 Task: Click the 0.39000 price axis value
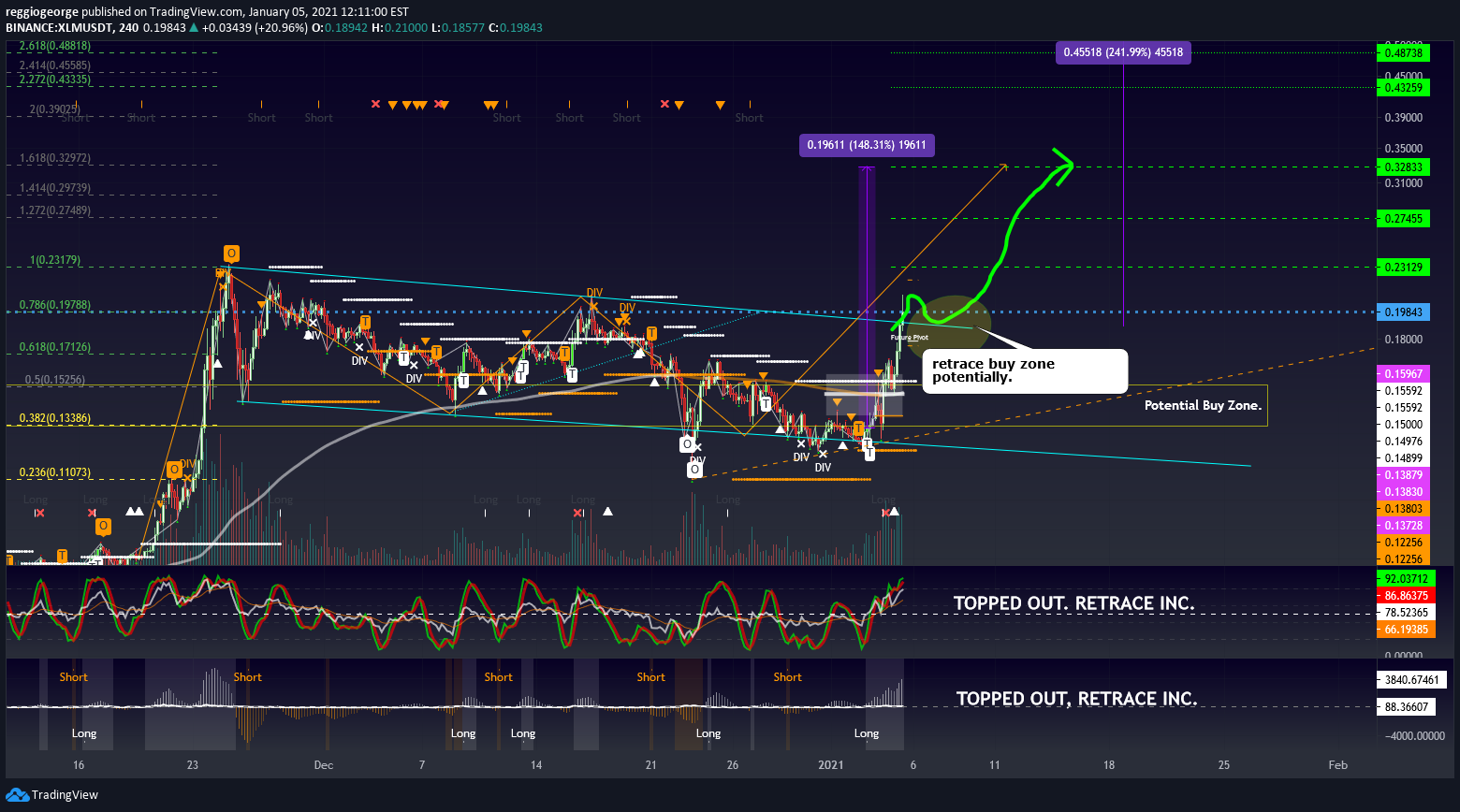tap(1404, 118)
